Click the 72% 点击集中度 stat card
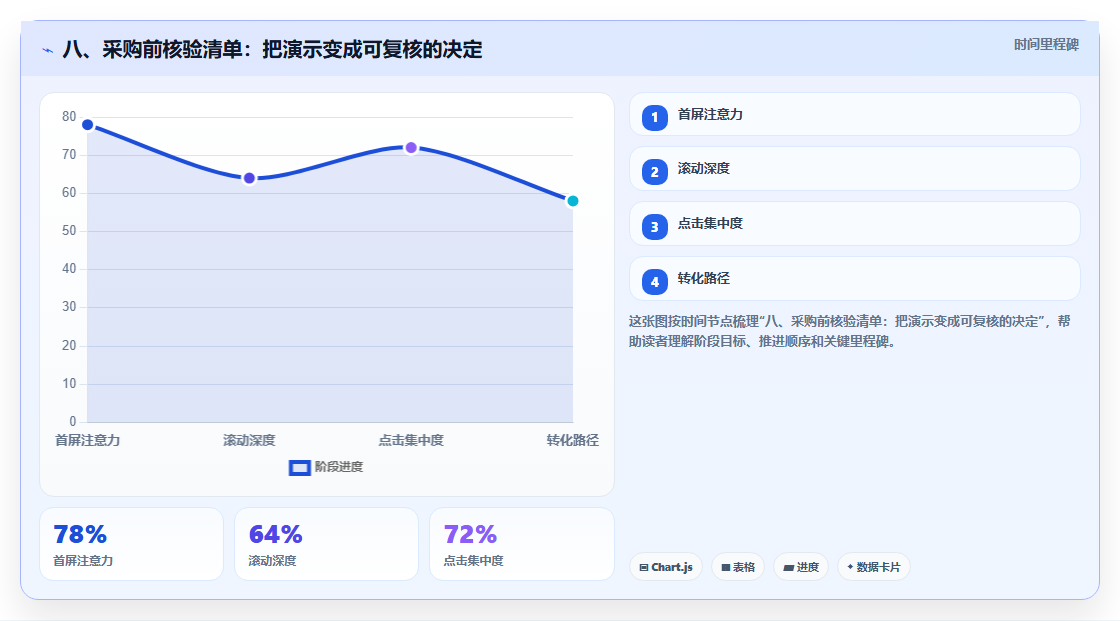1120x621 pixels. pyautogui.click(x=521, y=545)
